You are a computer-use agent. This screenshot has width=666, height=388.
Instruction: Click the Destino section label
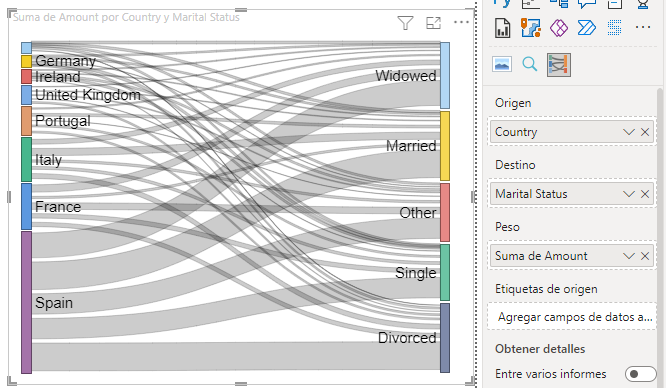pos(515,165)
